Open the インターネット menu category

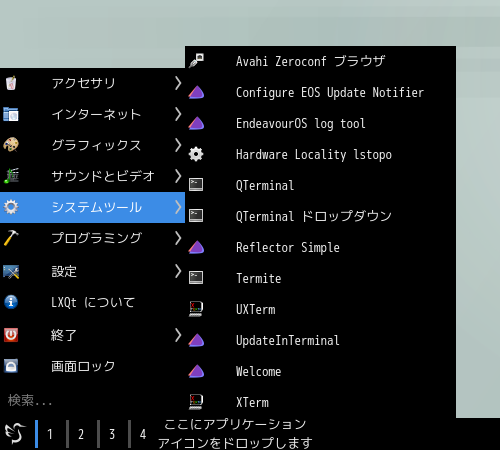click(92, 114)
